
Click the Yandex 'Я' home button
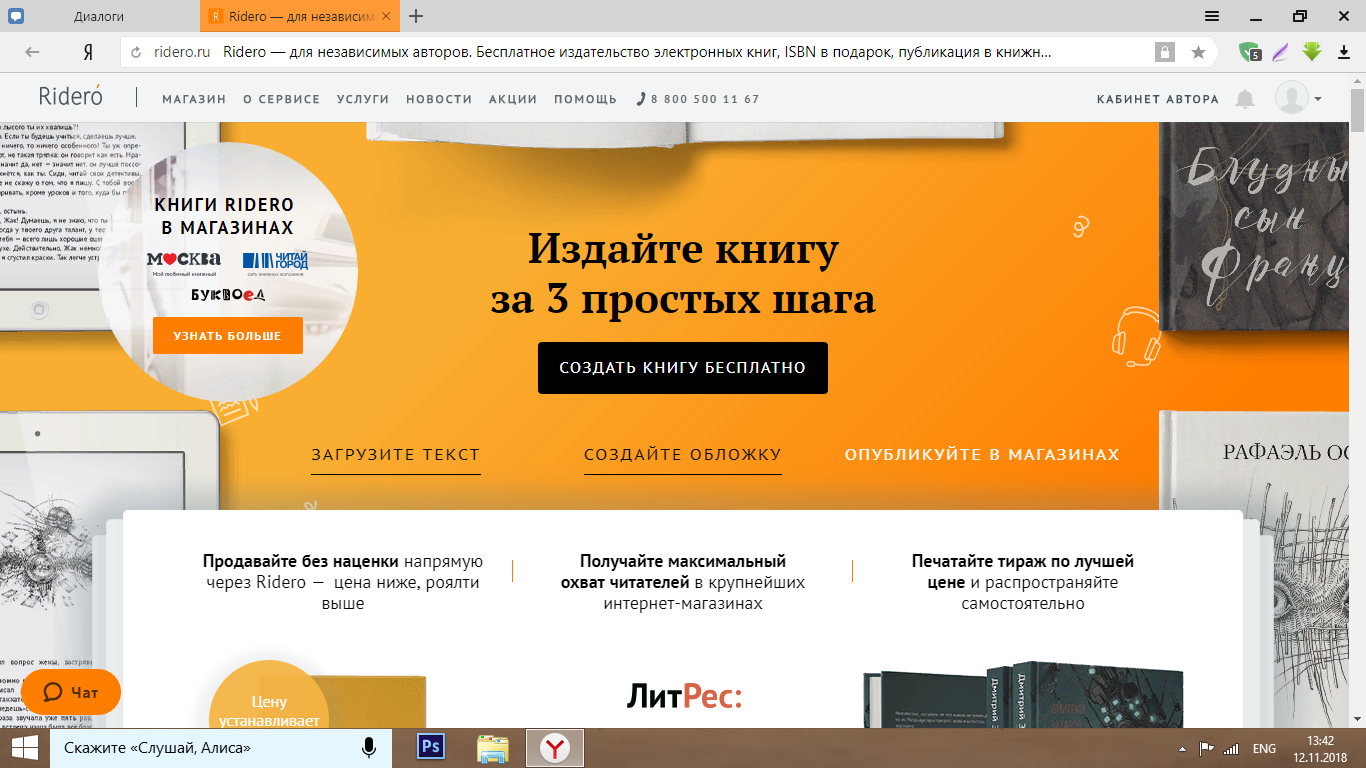pos(88,52)
